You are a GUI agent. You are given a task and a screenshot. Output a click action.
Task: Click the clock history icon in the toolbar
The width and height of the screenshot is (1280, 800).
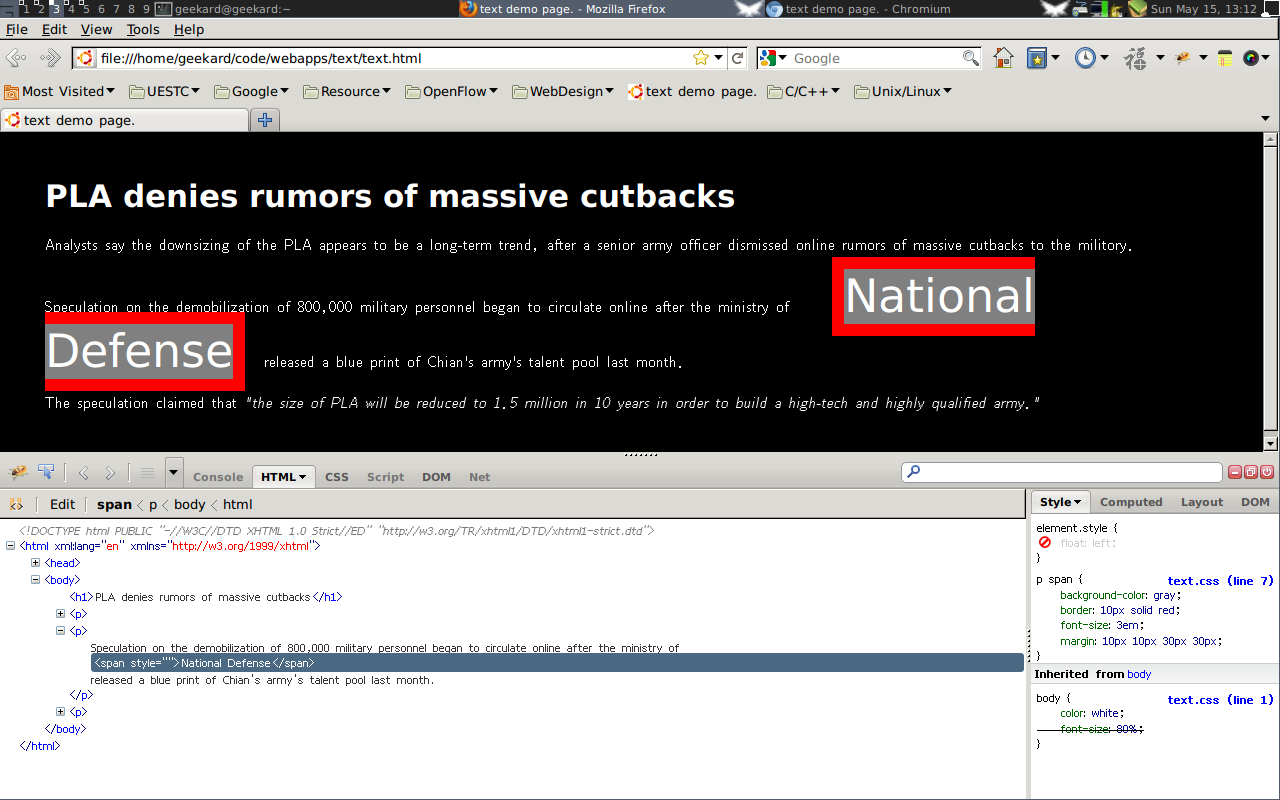(1085, 58)
